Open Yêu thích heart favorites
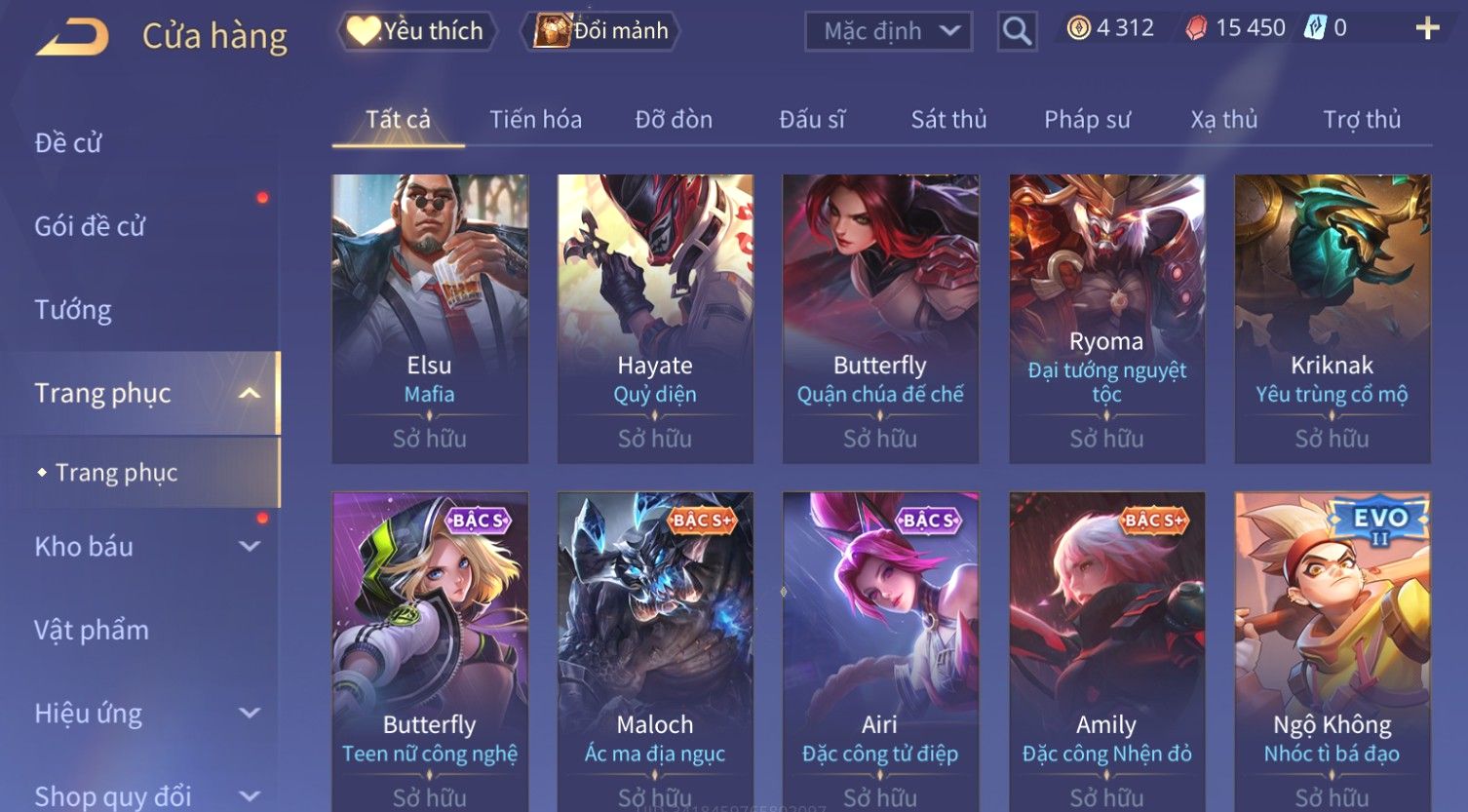Image resolution: width=1468 pixels, height=812 pixels. coord(417,31)
